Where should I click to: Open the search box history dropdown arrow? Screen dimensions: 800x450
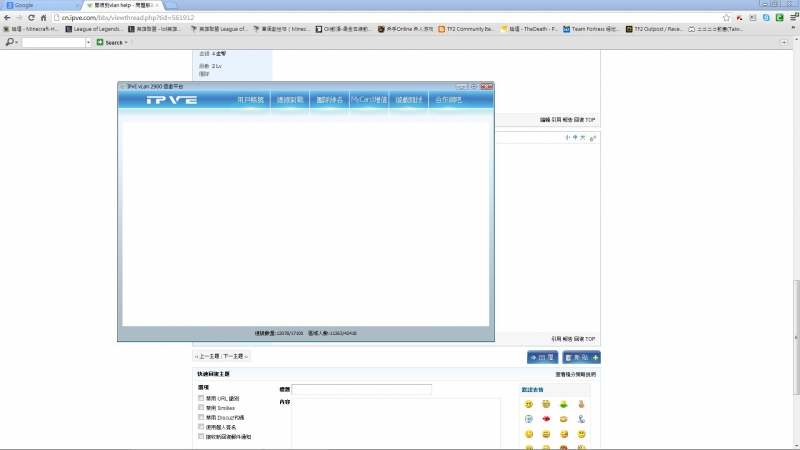[88, 42]
